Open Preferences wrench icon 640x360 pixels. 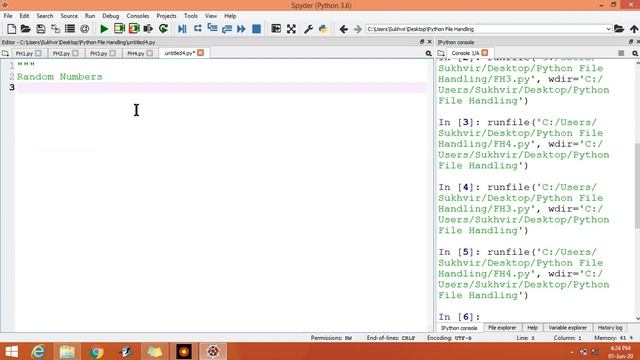pos(308,29)
